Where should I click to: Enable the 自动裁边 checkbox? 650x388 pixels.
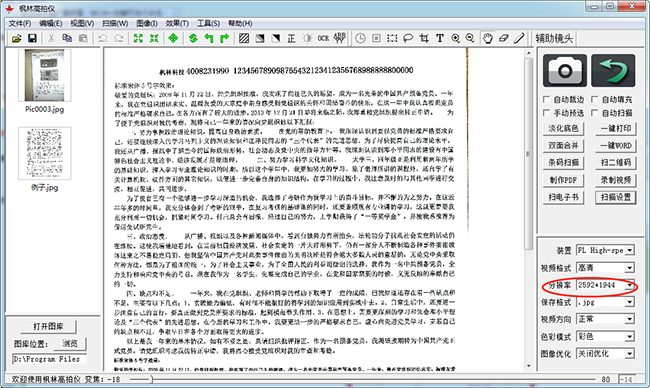[546, 99]
